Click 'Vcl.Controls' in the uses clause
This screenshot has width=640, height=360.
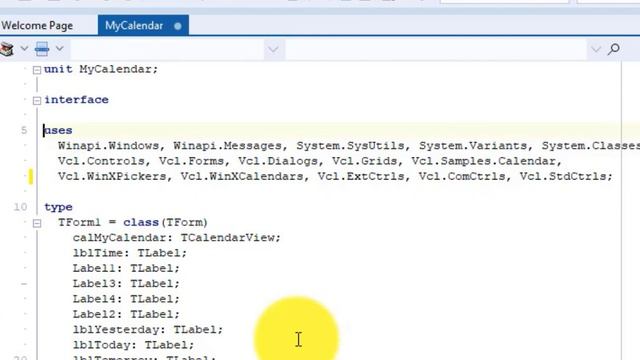[101, 161]
